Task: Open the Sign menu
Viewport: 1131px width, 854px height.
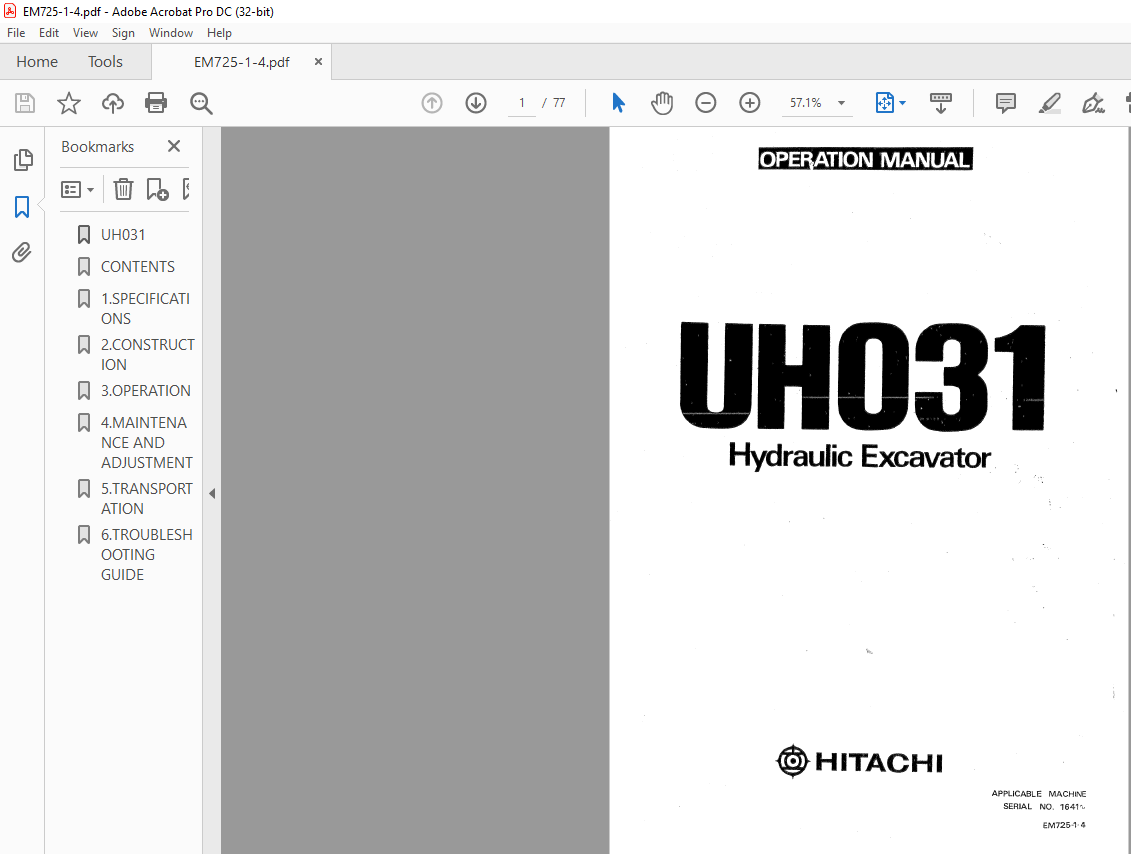Action: pos(123,32)
